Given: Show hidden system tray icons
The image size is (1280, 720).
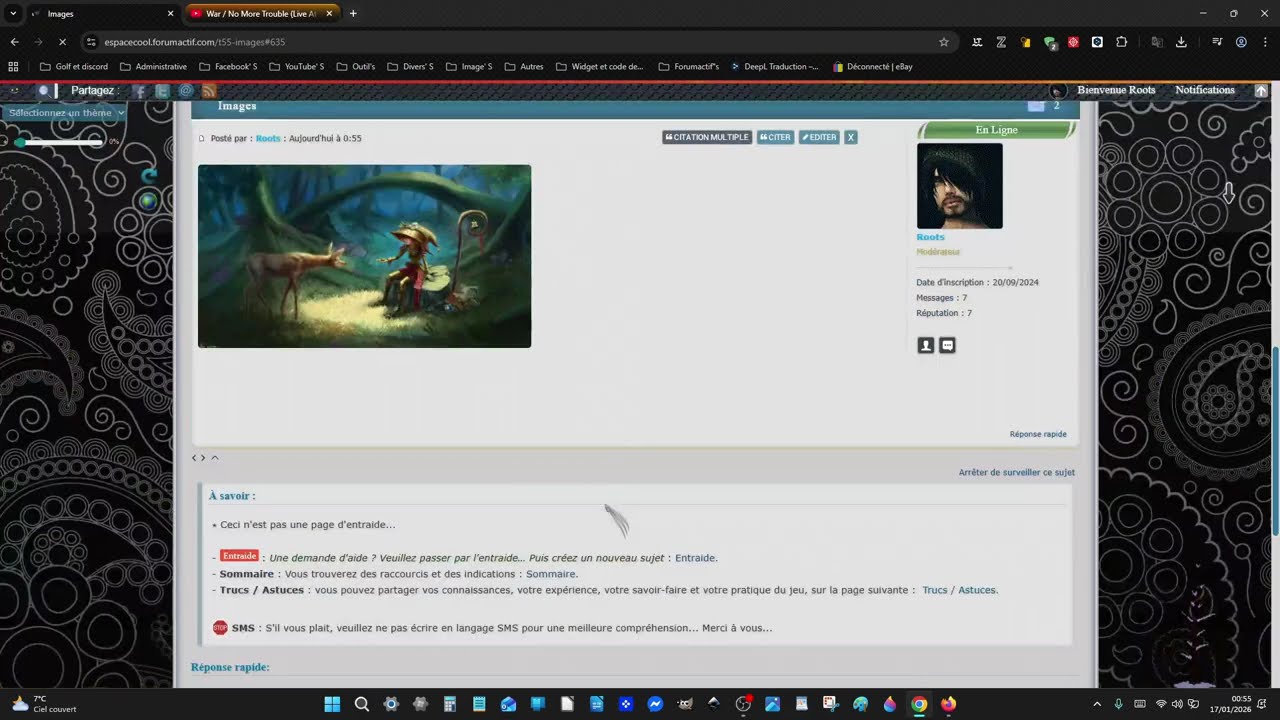Looking at the screenshot, I should coord(1097,704).
